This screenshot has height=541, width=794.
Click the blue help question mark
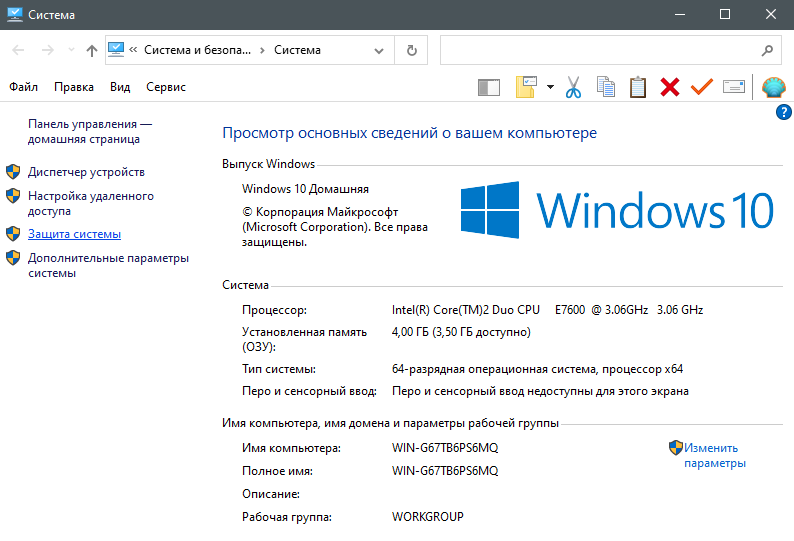784,112
